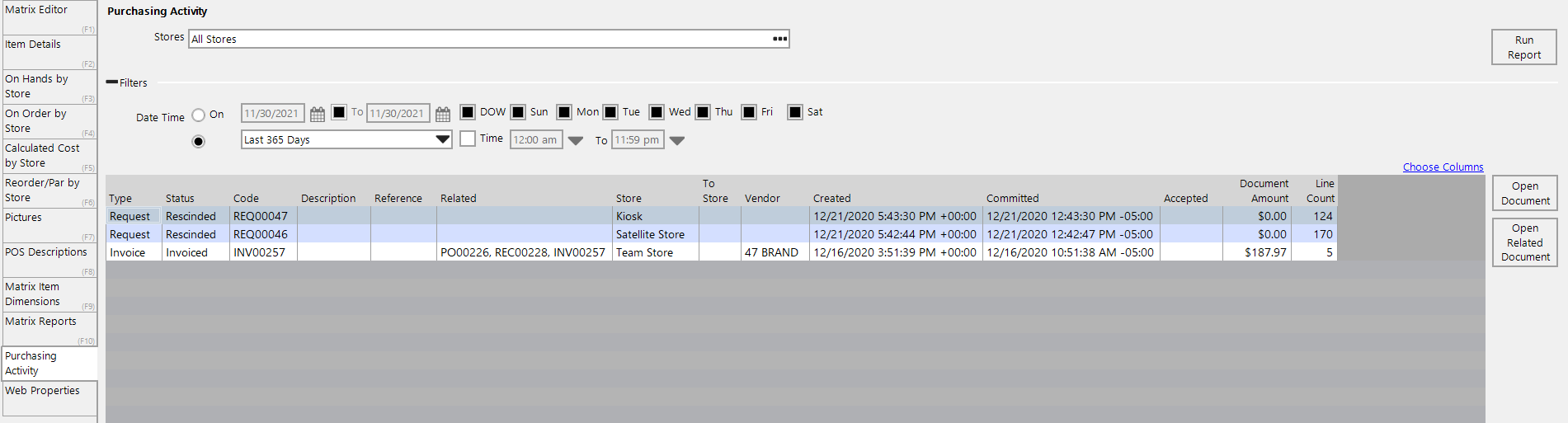Open the start date calendar picker

[317, 114]
